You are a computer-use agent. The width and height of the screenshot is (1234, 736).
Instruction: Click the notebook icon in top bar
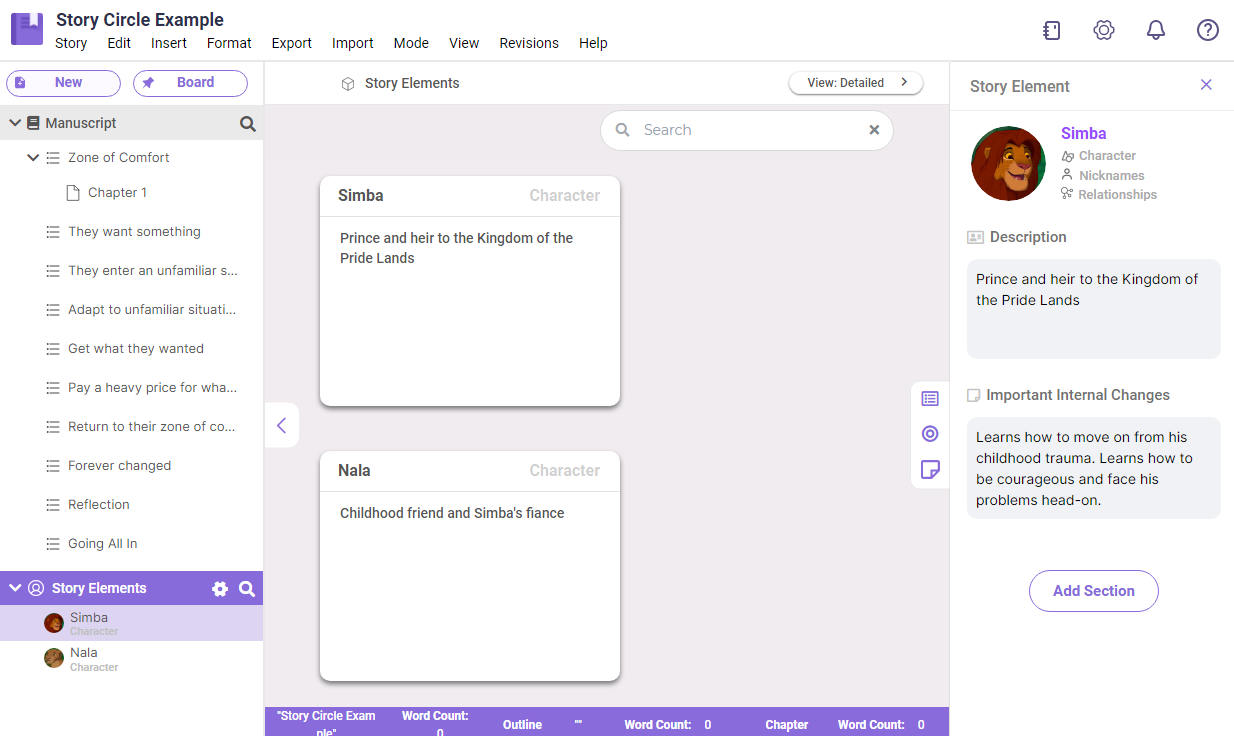(x=1051, y=30)
